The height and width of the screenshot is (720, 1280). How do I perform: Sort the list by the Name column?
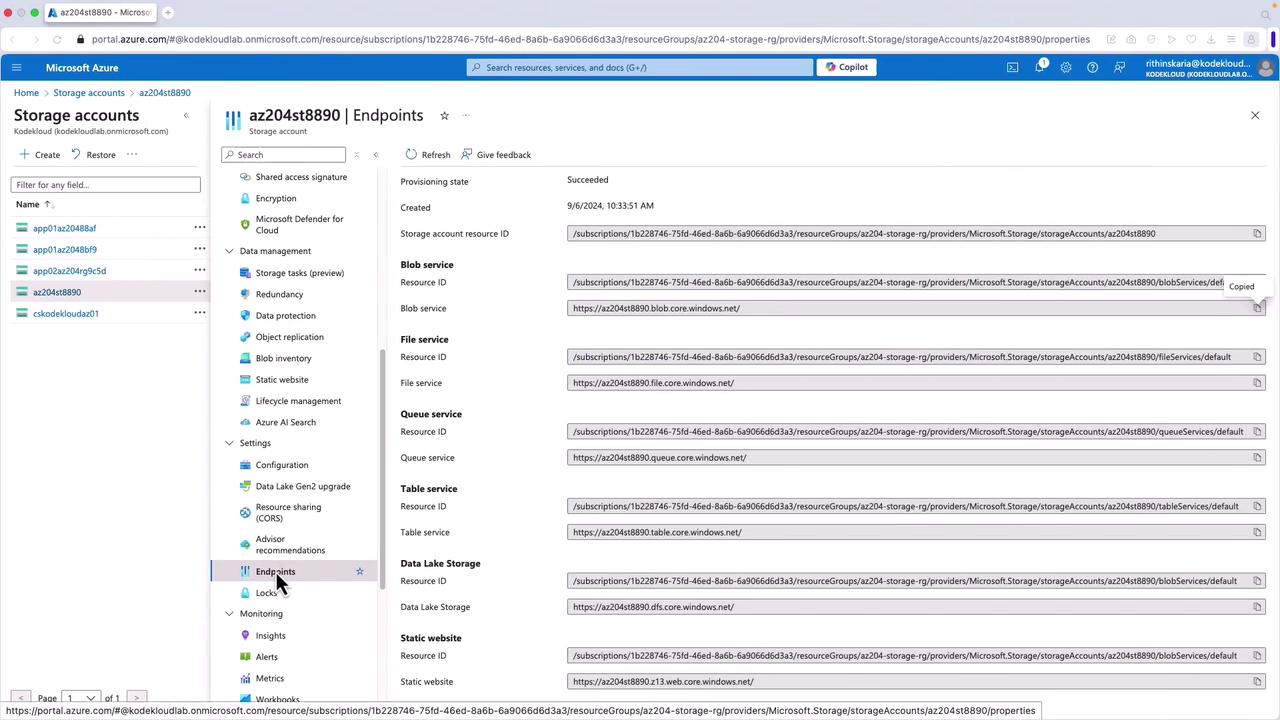[32, 204]
